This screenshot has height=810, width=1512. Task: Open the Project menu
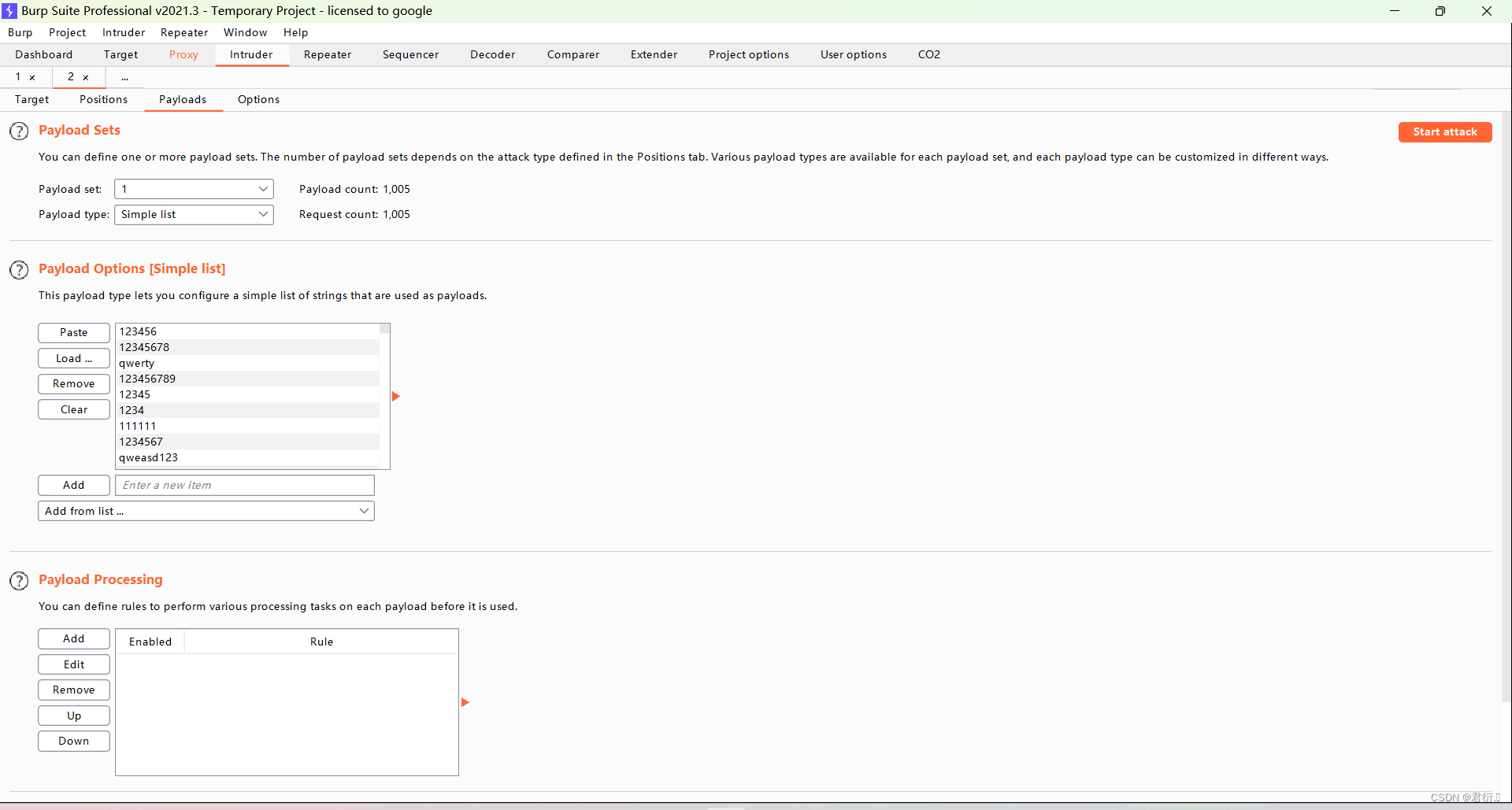pyautogui.click(x=67, y=32)
